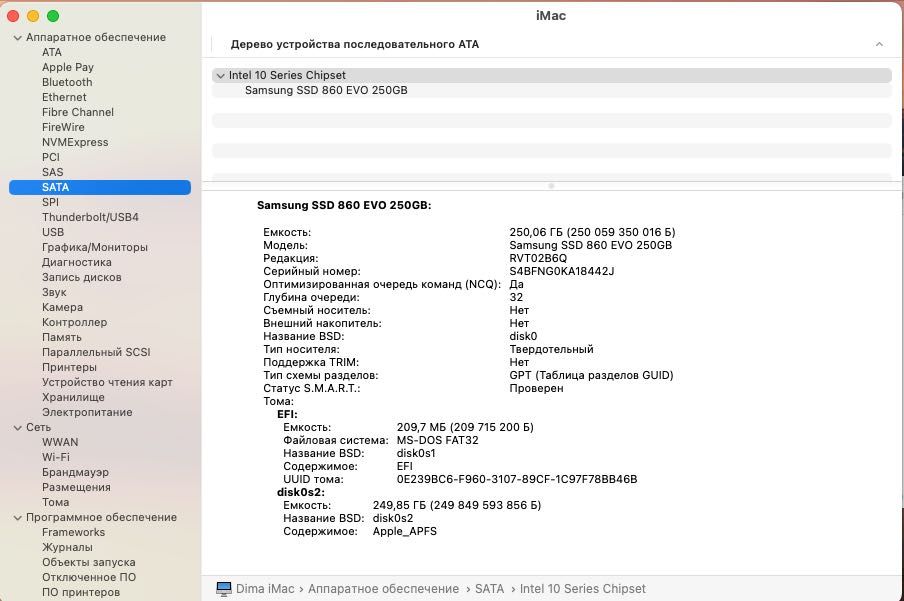The height and width of the screenshot is (601, 904).
Task: Click SATA in the path bar
Action: [x=489, y=589]
